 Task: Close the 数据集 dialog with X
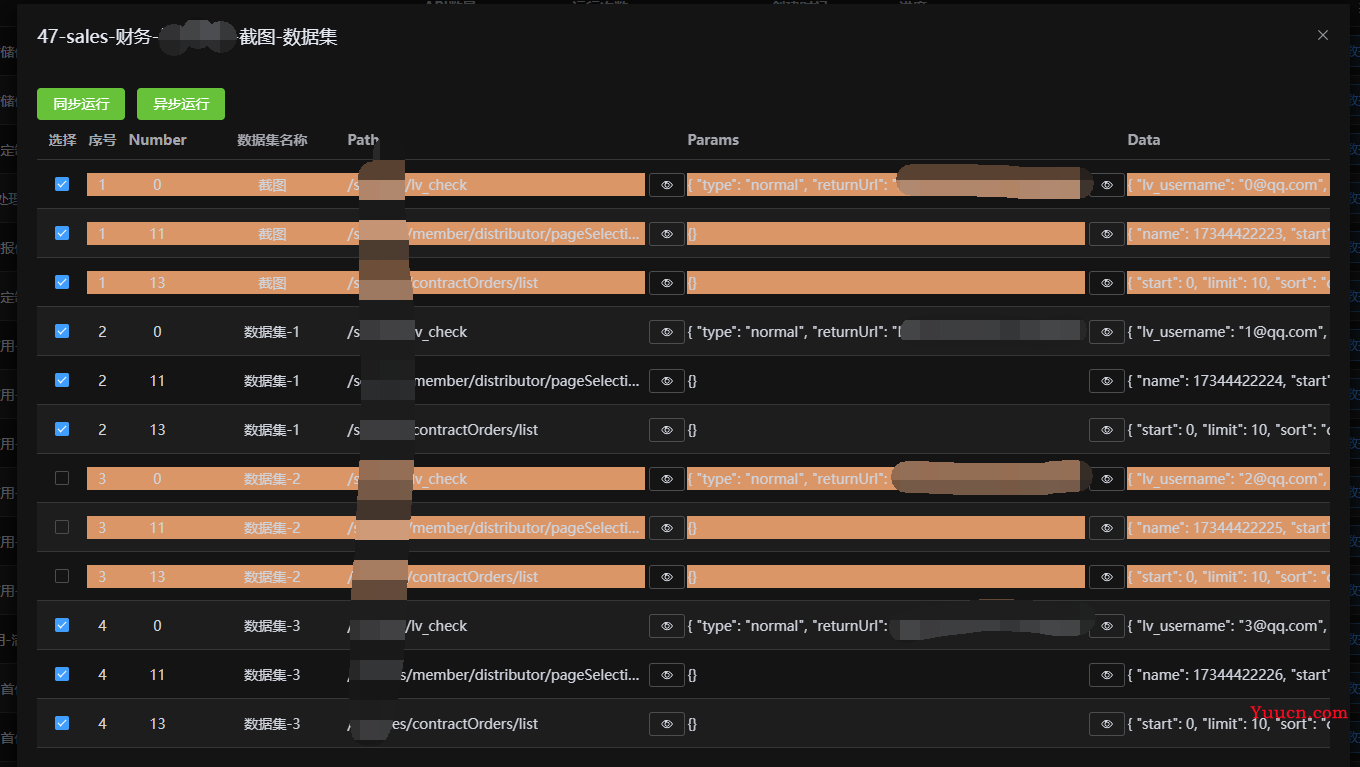coord(1323,35)
